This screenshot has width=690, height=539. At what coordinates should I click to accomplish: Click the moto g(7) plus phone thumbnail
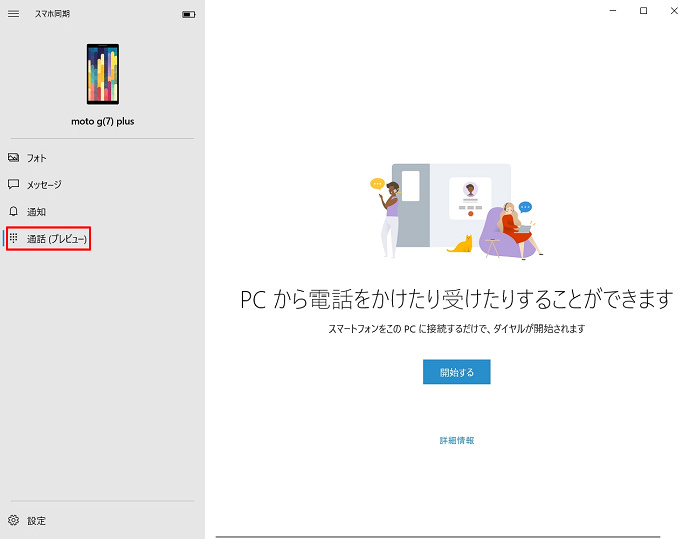[x=103, y=74]
